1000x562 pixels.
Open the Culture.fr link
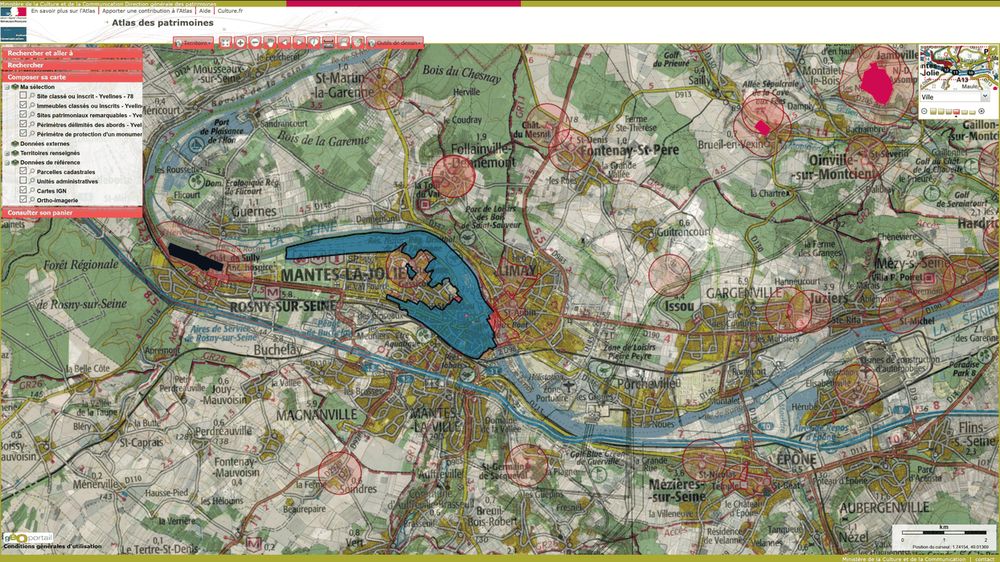coord(230,11)
